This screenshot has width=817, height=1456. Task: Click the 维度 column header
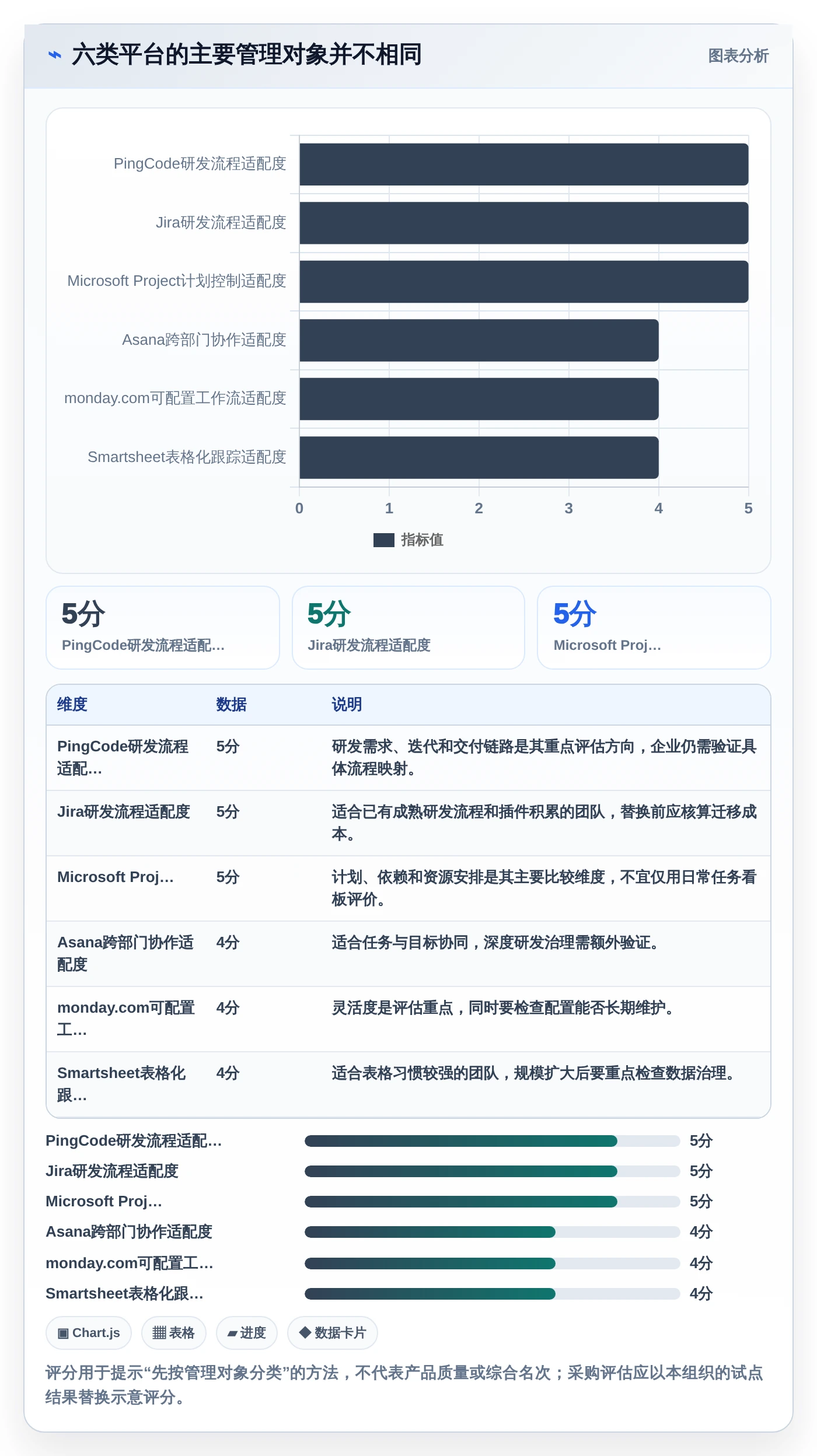coord(72,705)
